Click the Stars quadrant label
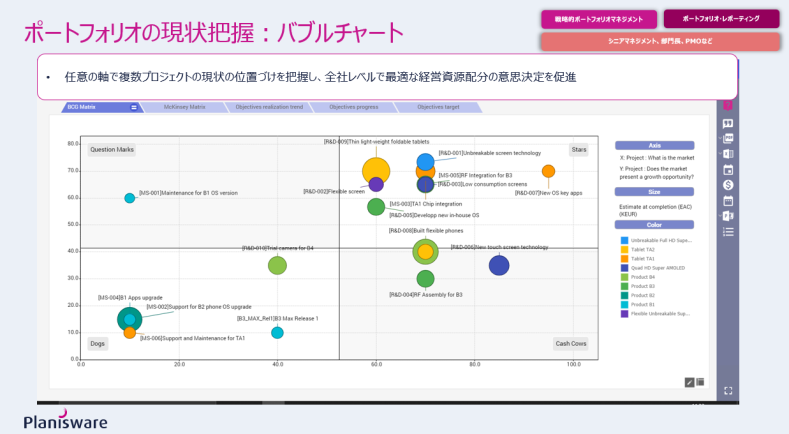Screen dimensions: 789x434 (579, 150)
